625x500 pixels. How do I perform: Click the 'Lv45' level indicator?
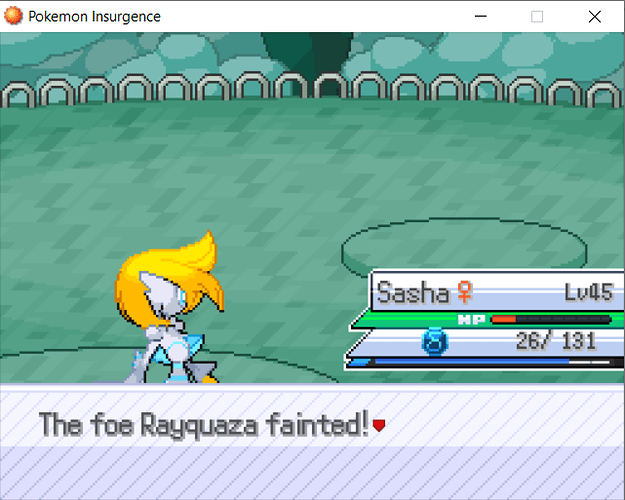[588, 292]
